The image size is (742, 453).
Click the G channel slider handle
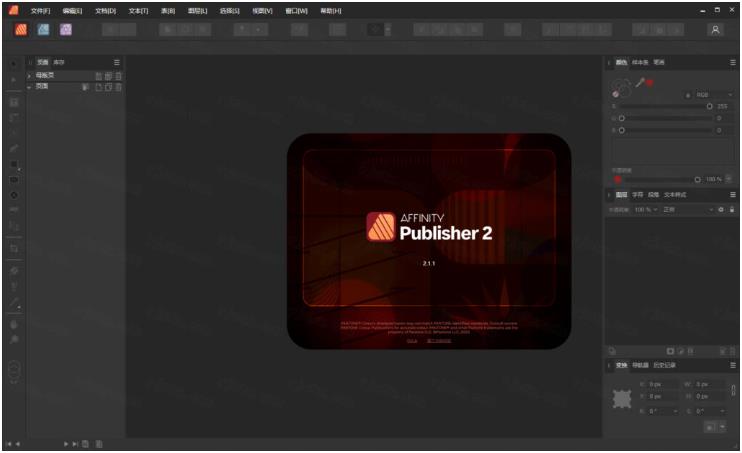point(622,118)
